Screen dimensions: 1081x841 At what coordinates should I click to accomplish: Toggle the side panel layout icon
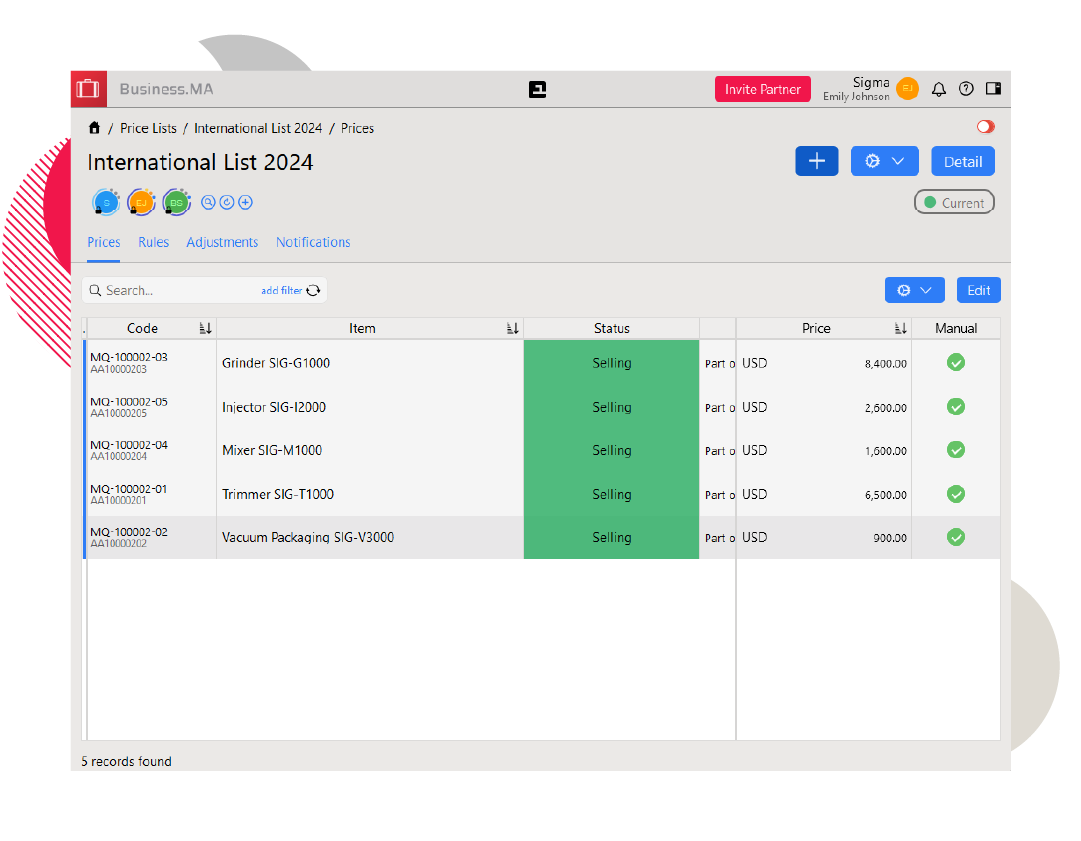pos(993,89)
